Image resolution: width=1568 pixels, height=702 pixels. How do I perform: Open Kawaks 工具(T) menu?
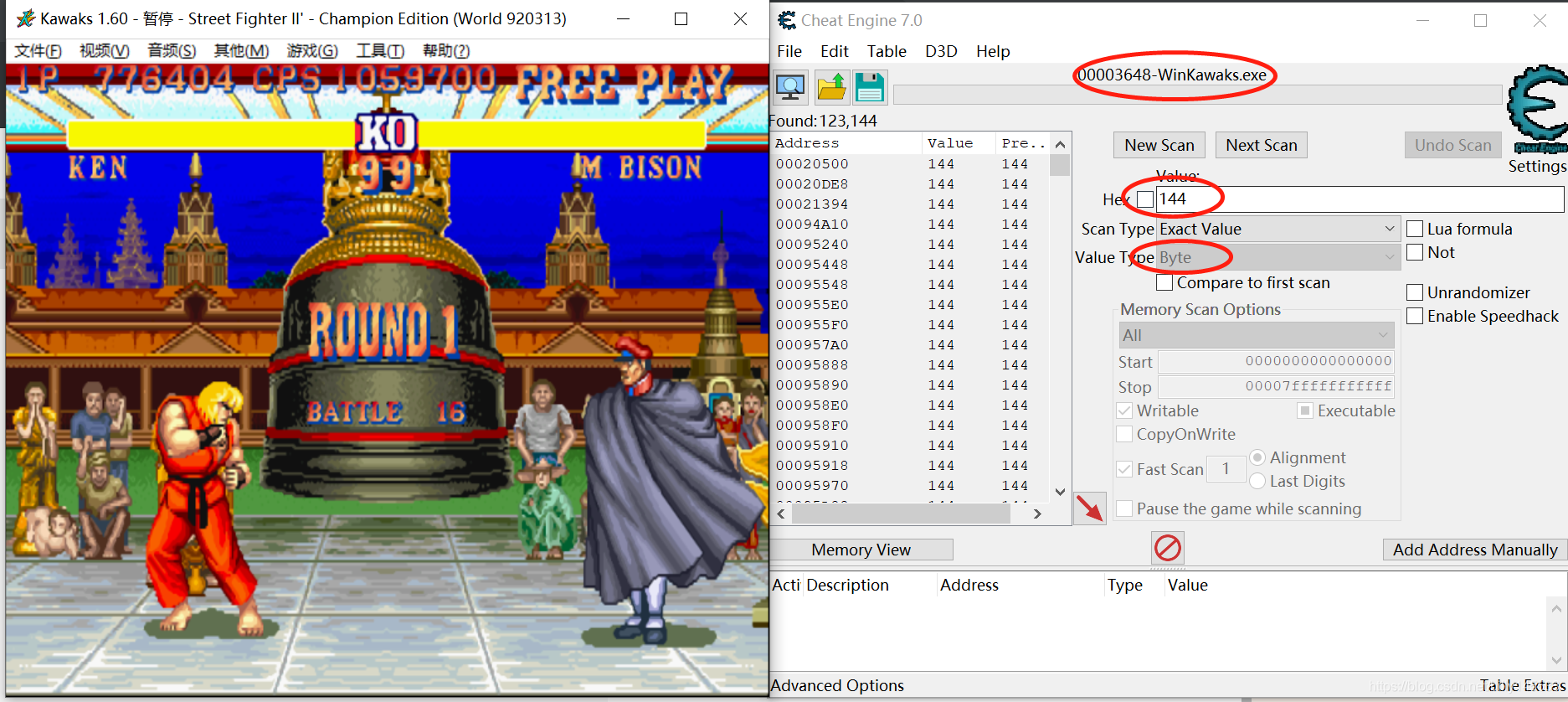[380, 50]
